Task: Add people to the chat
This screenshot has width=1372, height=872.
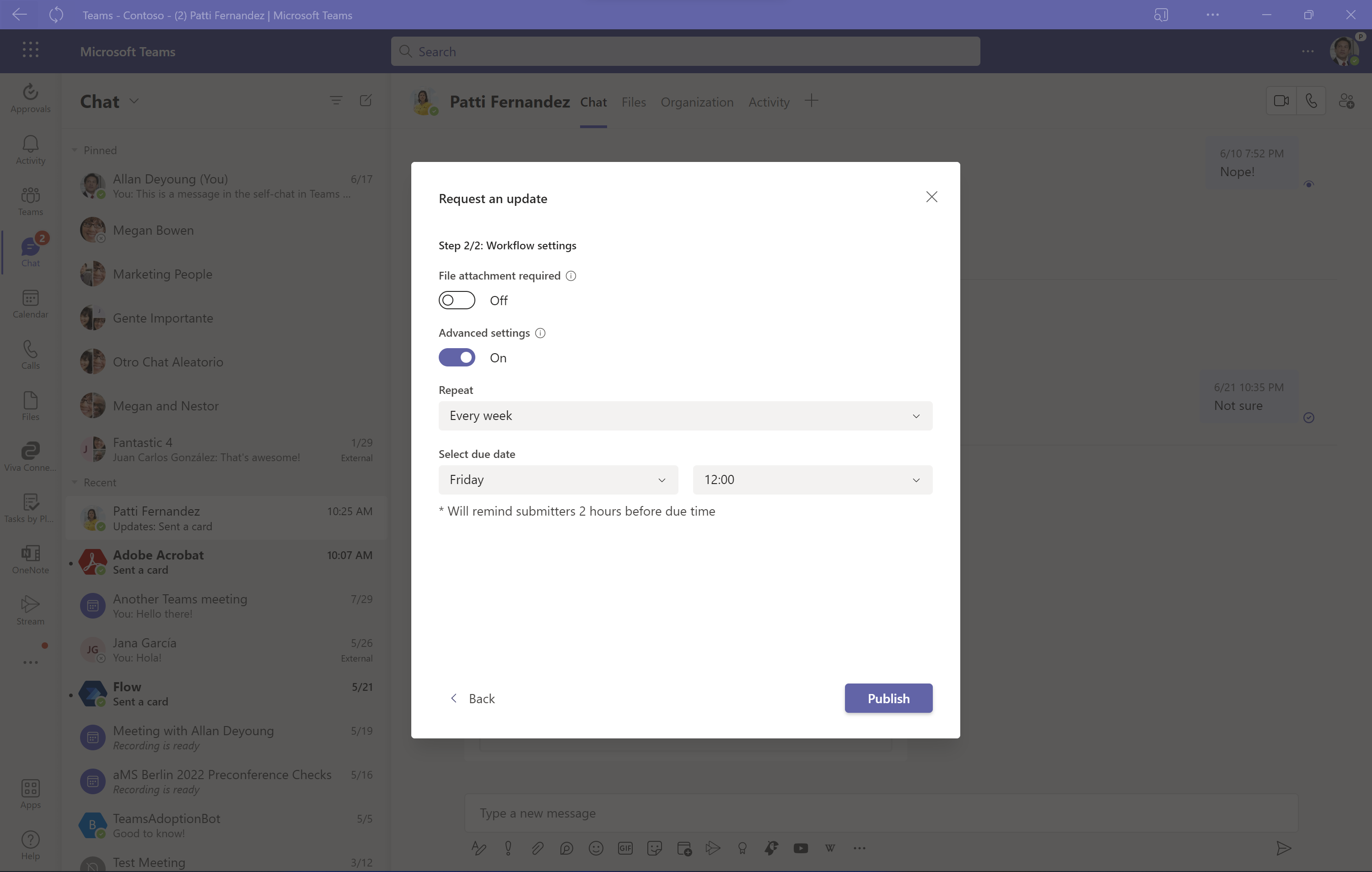Action: pos(1346,101)
